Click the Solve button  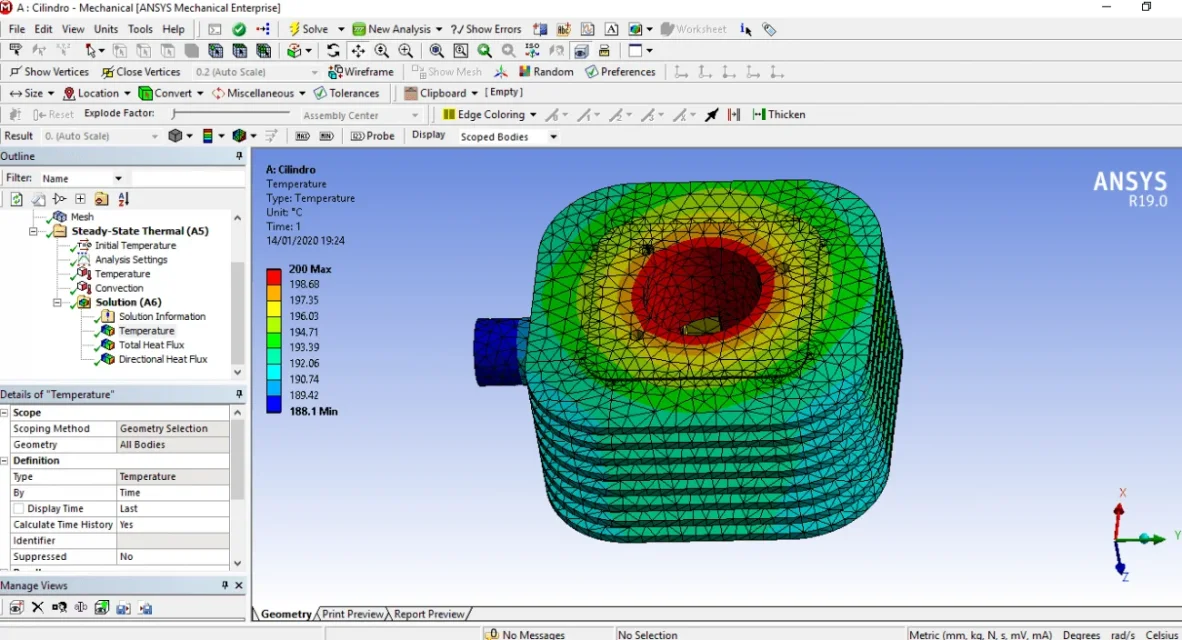click(x=308, y=29)
